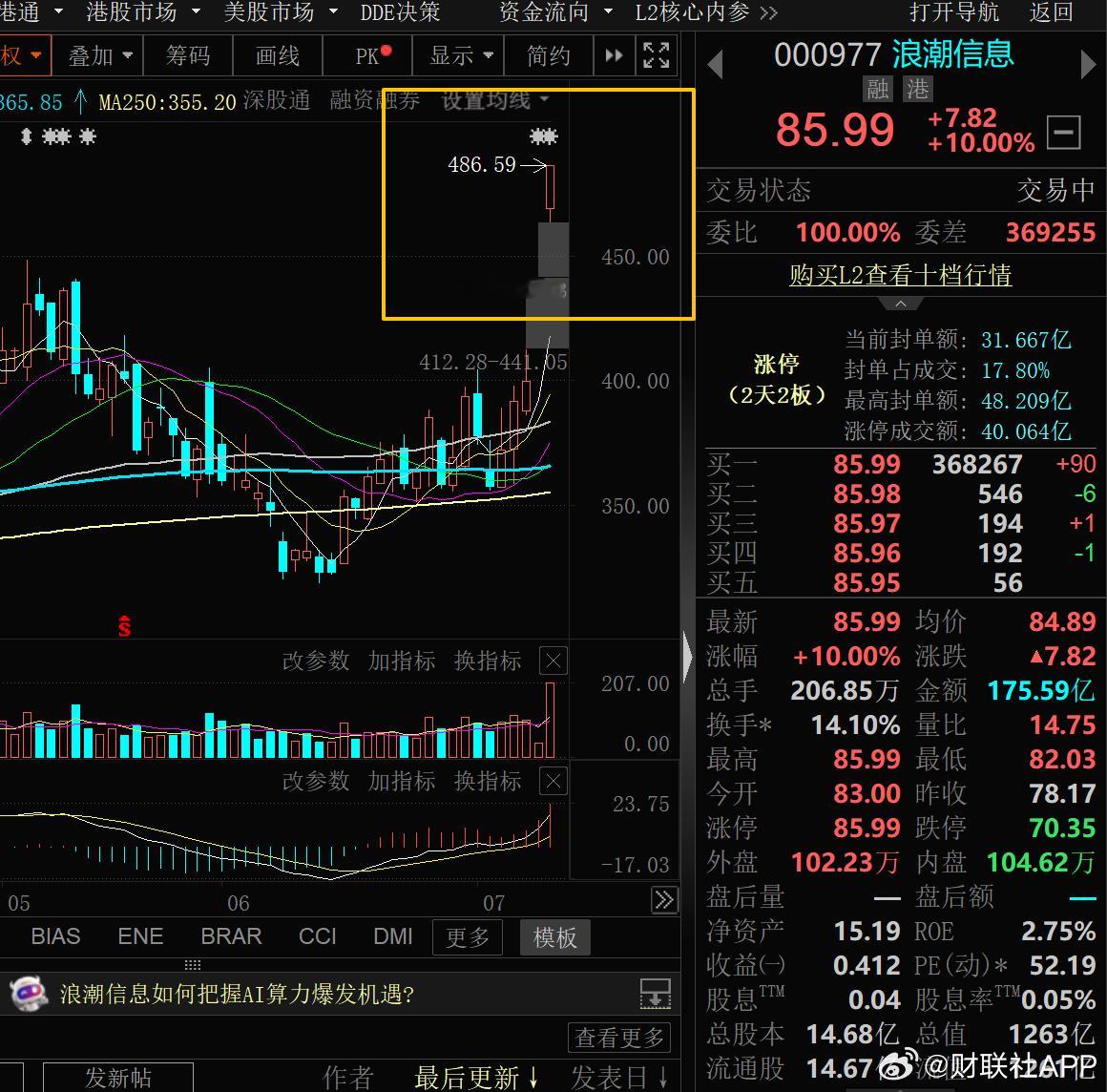This screenshot has width=1107, height=1092.
Task: Click the 港 Hong Kong connect badge
Action: [x=918, y=89]
